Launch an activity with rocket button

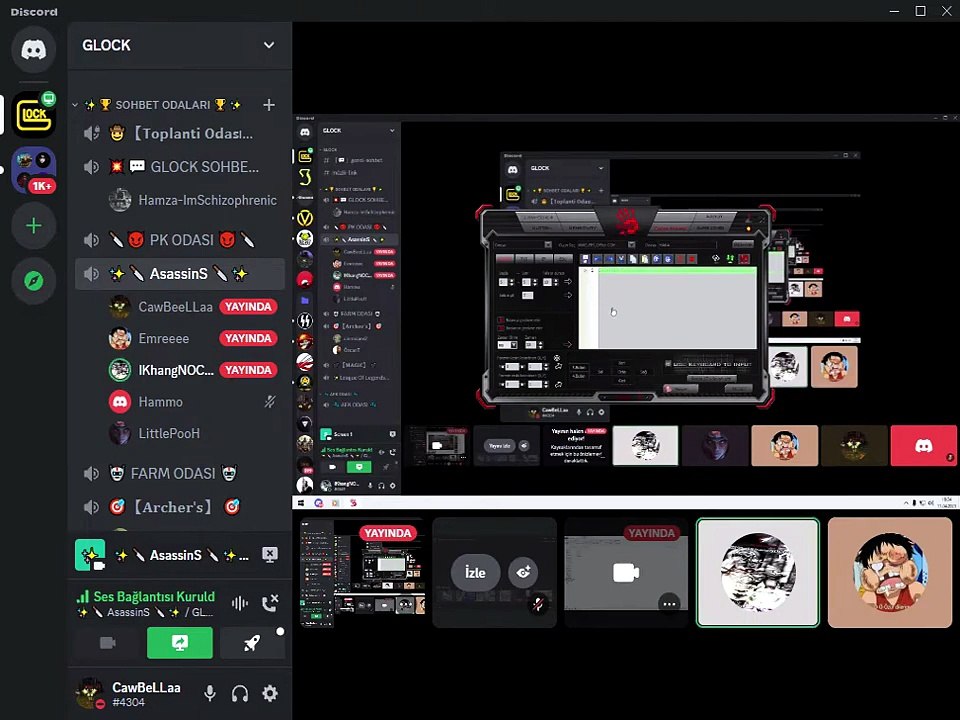pos(252,643)
